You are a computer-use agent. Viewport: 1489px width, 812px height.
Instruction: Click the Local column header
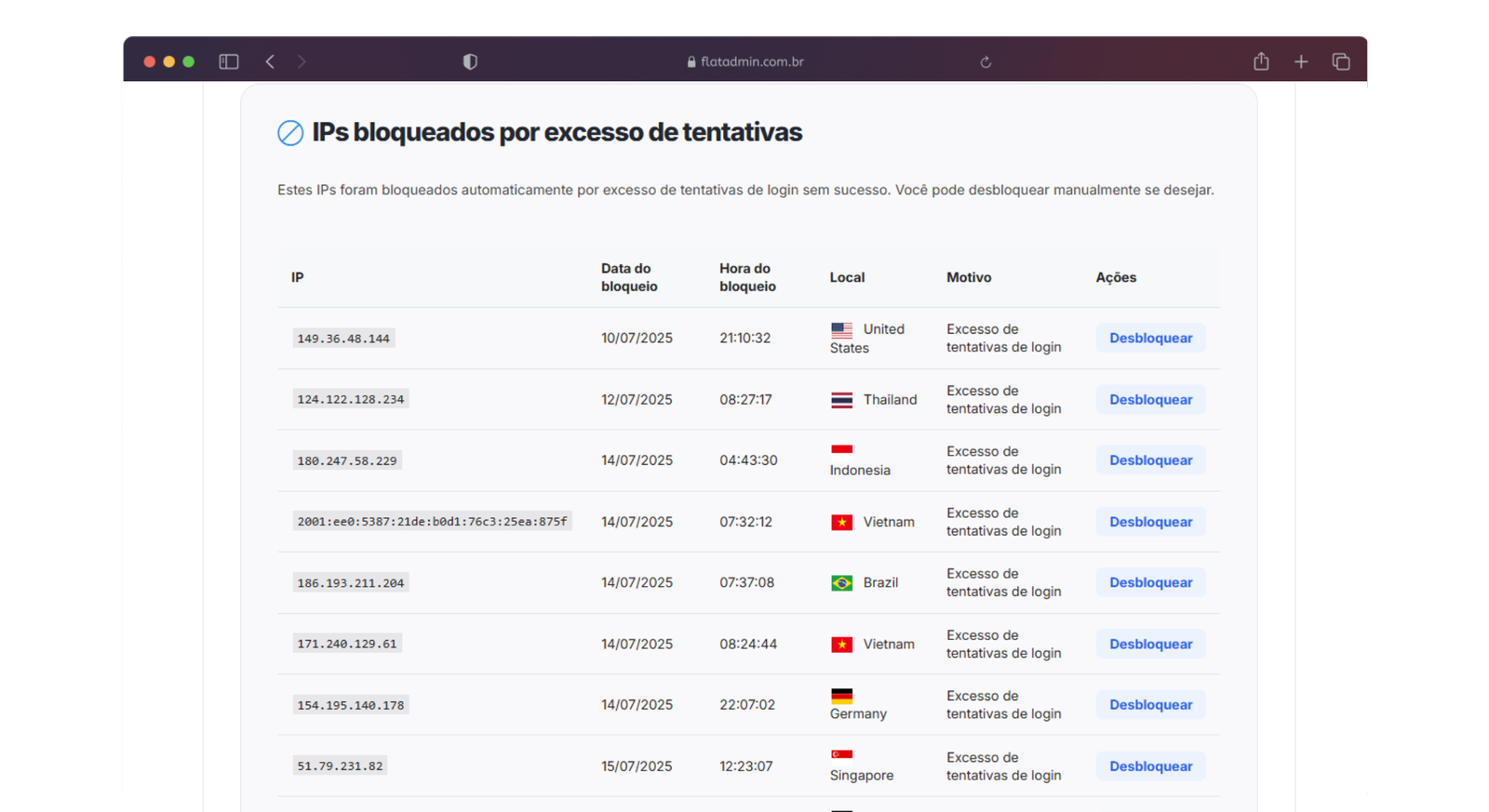(x=847, y=277)
